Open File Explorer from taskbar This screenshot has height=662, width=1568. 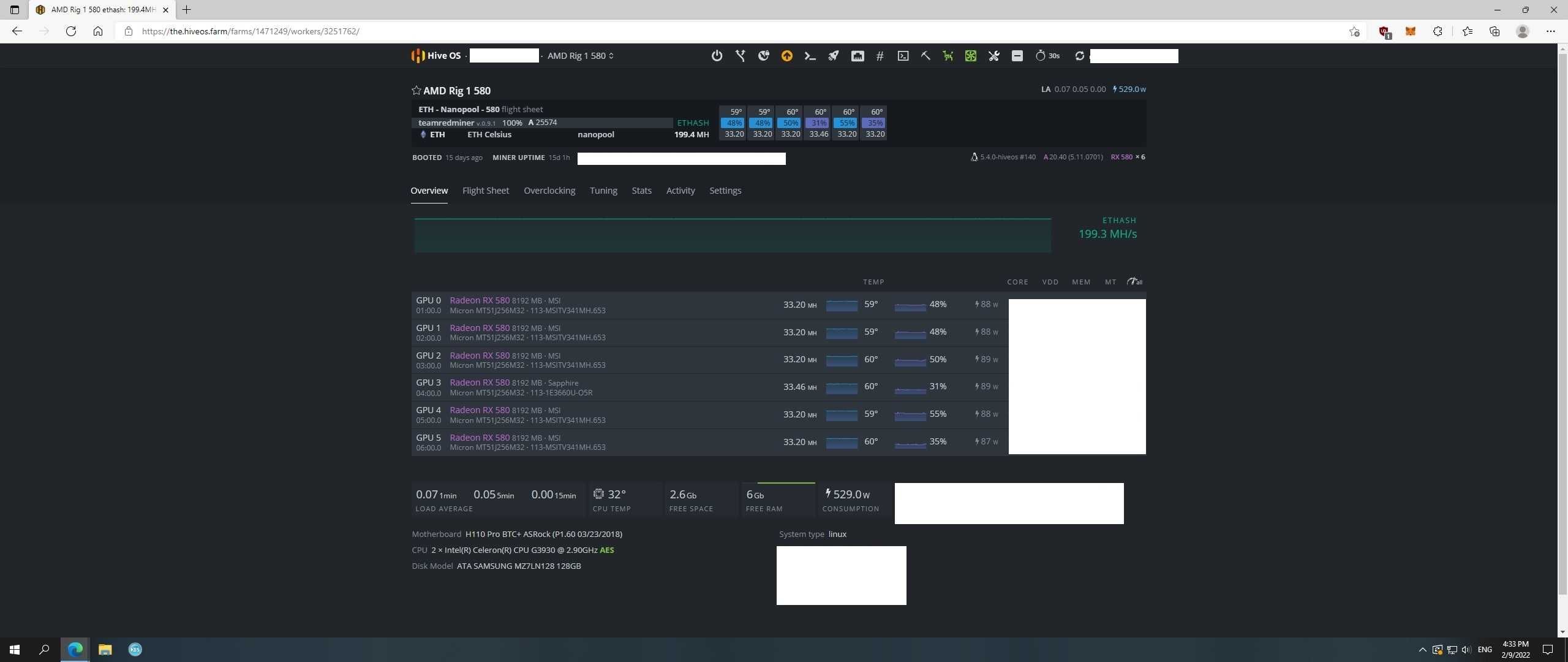point(105,650)
